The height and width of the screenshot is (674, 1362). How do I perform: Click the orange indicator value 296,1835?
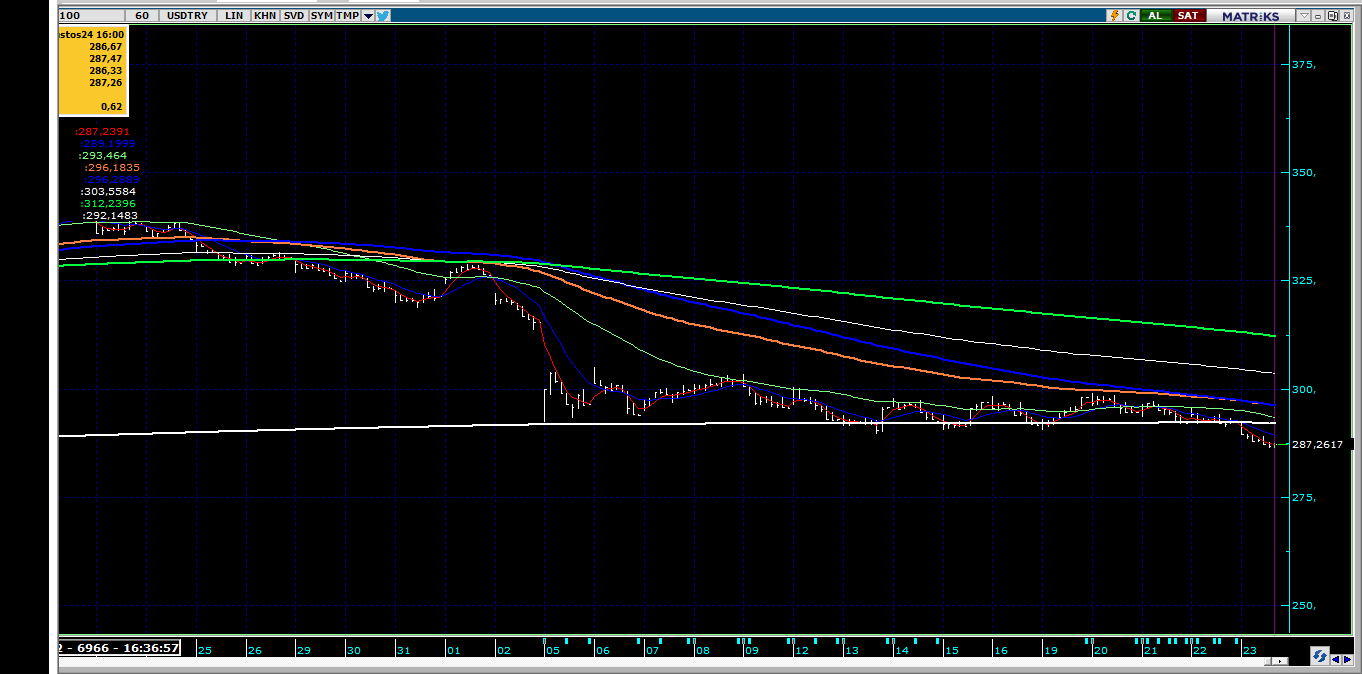[112, 167]
